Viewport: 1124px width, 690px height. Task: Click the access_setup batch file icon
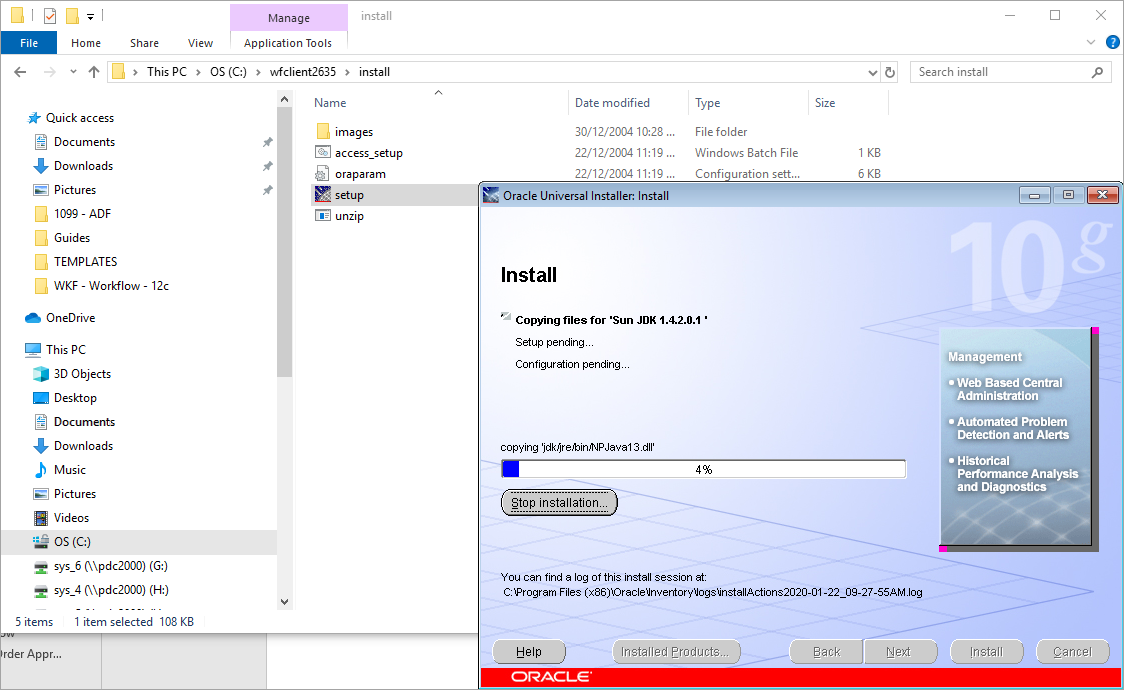coord(325,152)
